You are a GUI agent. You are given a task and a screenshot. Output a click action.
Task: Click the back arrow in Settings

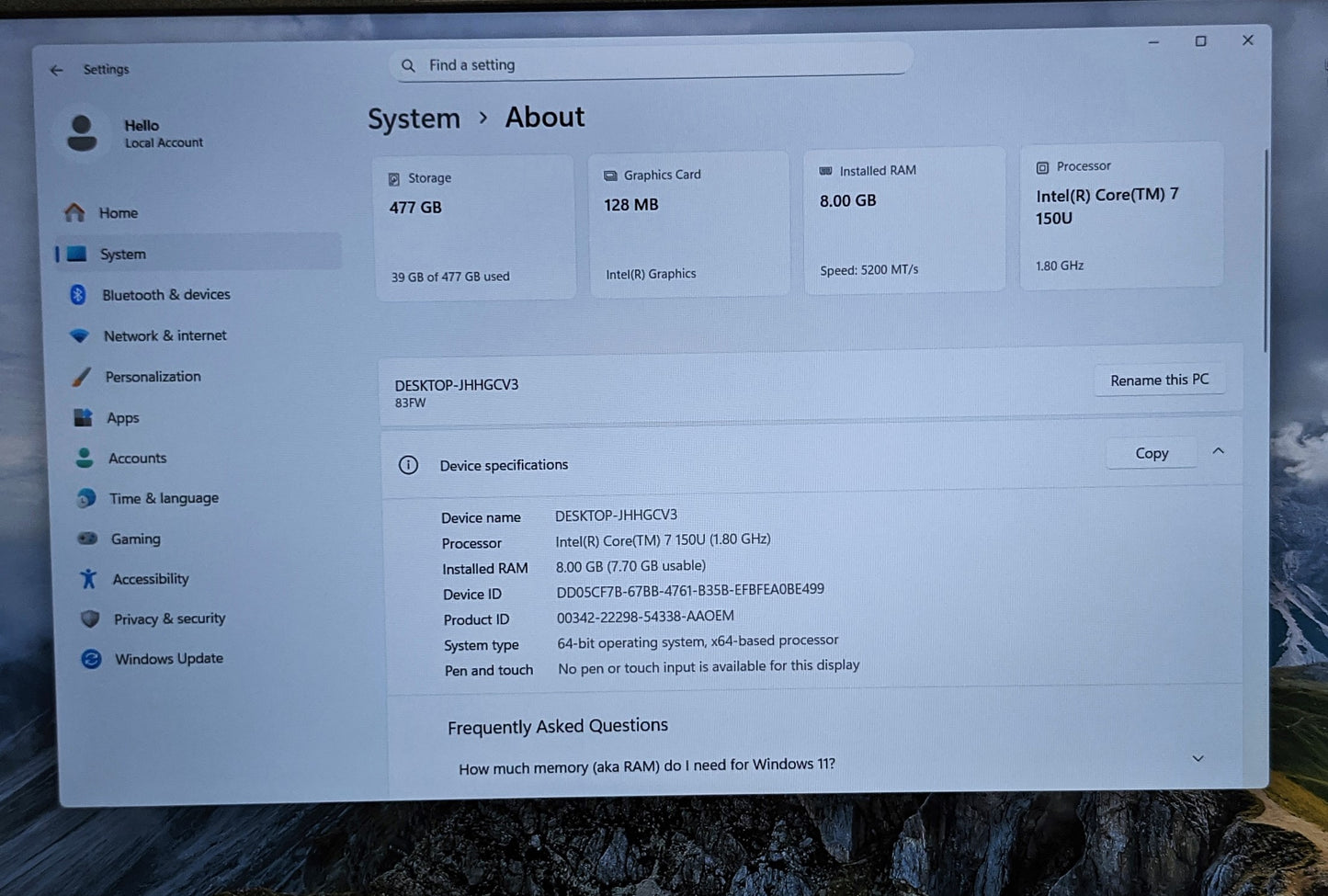[56, 69]
